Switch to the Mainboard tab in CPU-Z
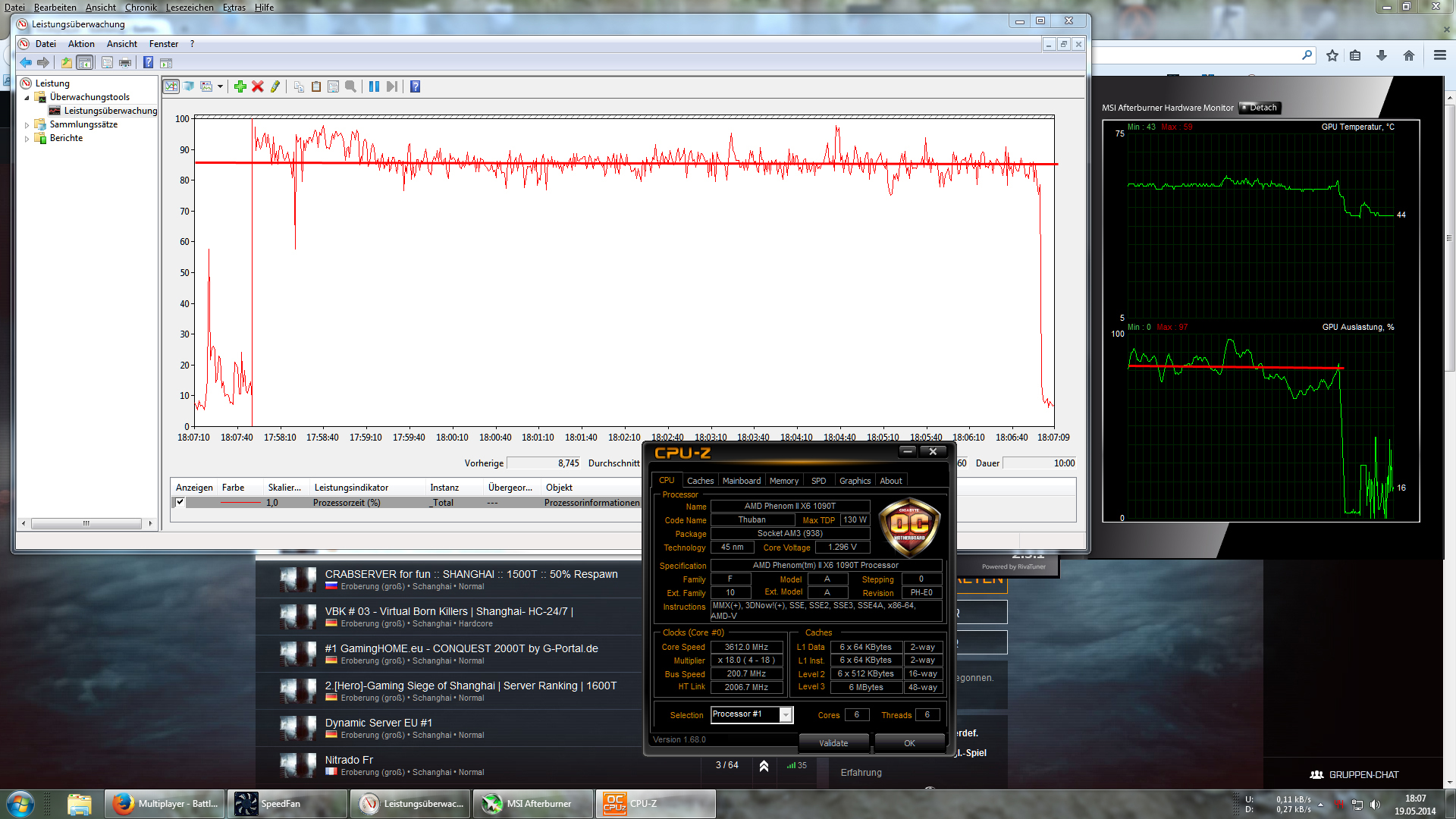1456x819 pixels. pos(741,481)
